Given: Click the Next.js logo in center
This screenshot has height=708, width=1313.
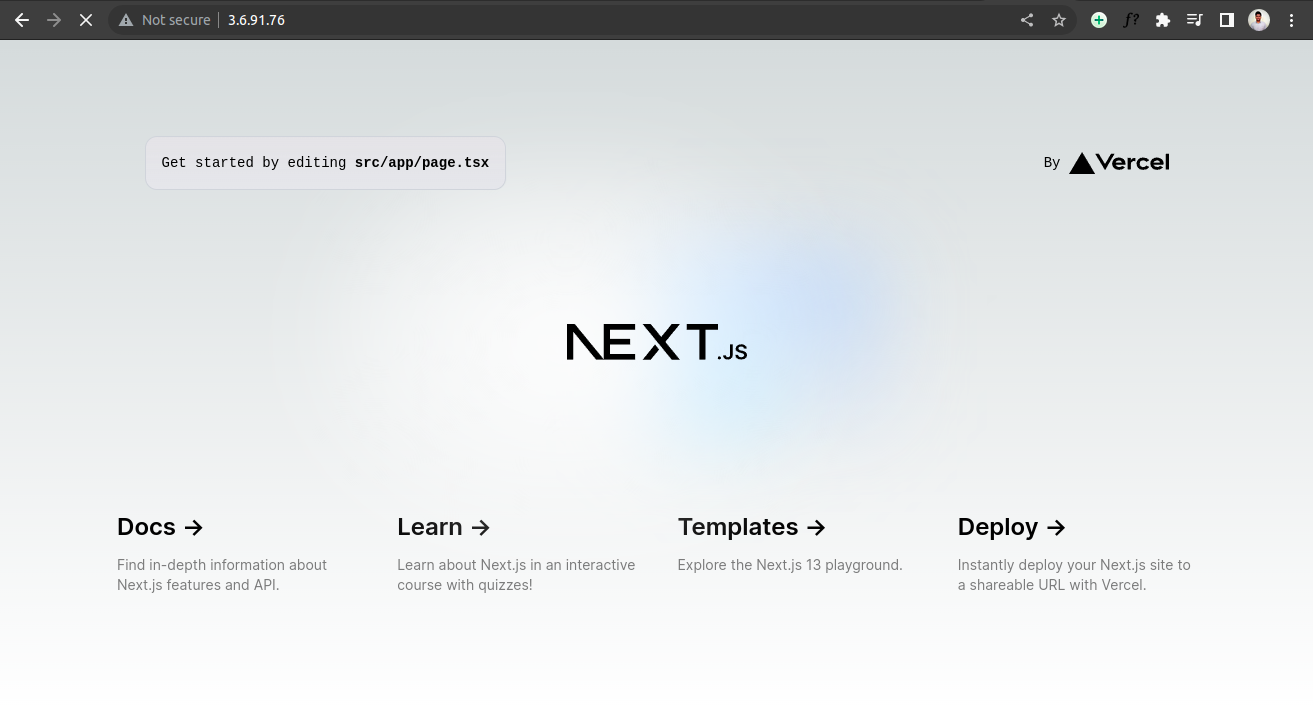Looking at the screenshot, I should pos(657,342).
